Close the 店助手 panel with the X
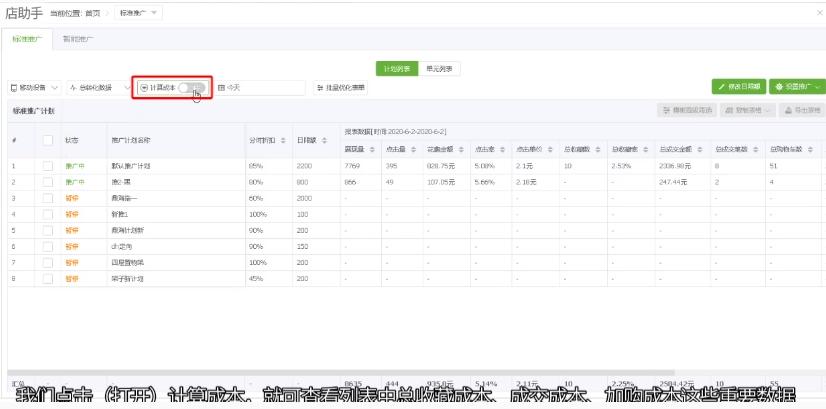The height and width of the screenshot is (409, 826). pos(819,13)
